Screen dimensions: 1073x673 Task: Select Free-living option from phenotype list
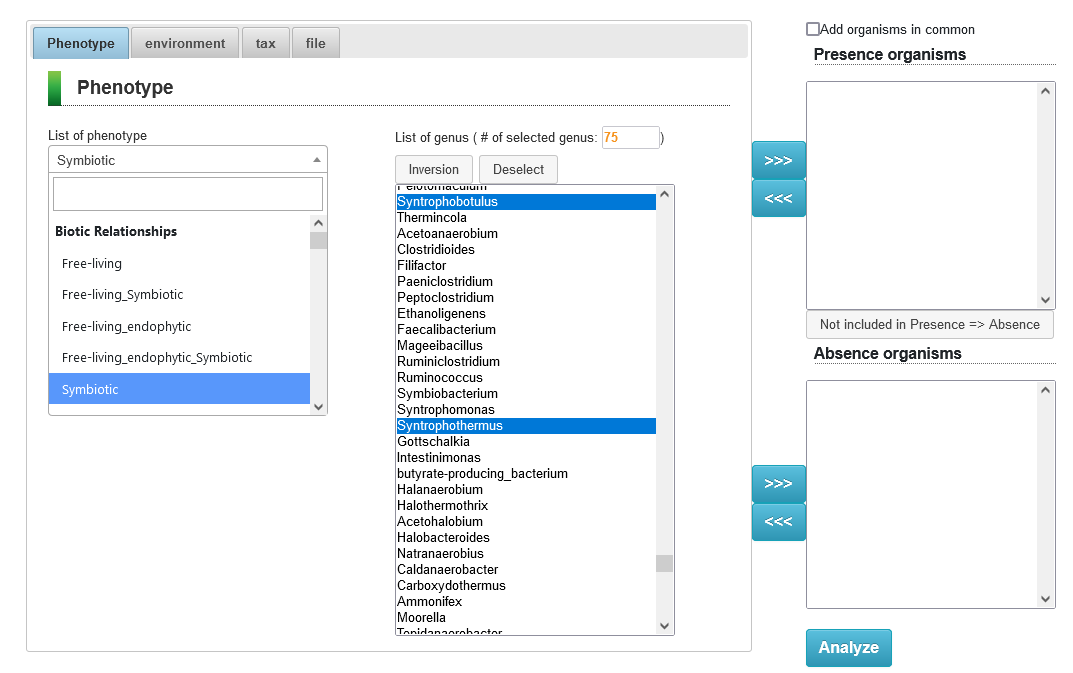click(92, 264)
